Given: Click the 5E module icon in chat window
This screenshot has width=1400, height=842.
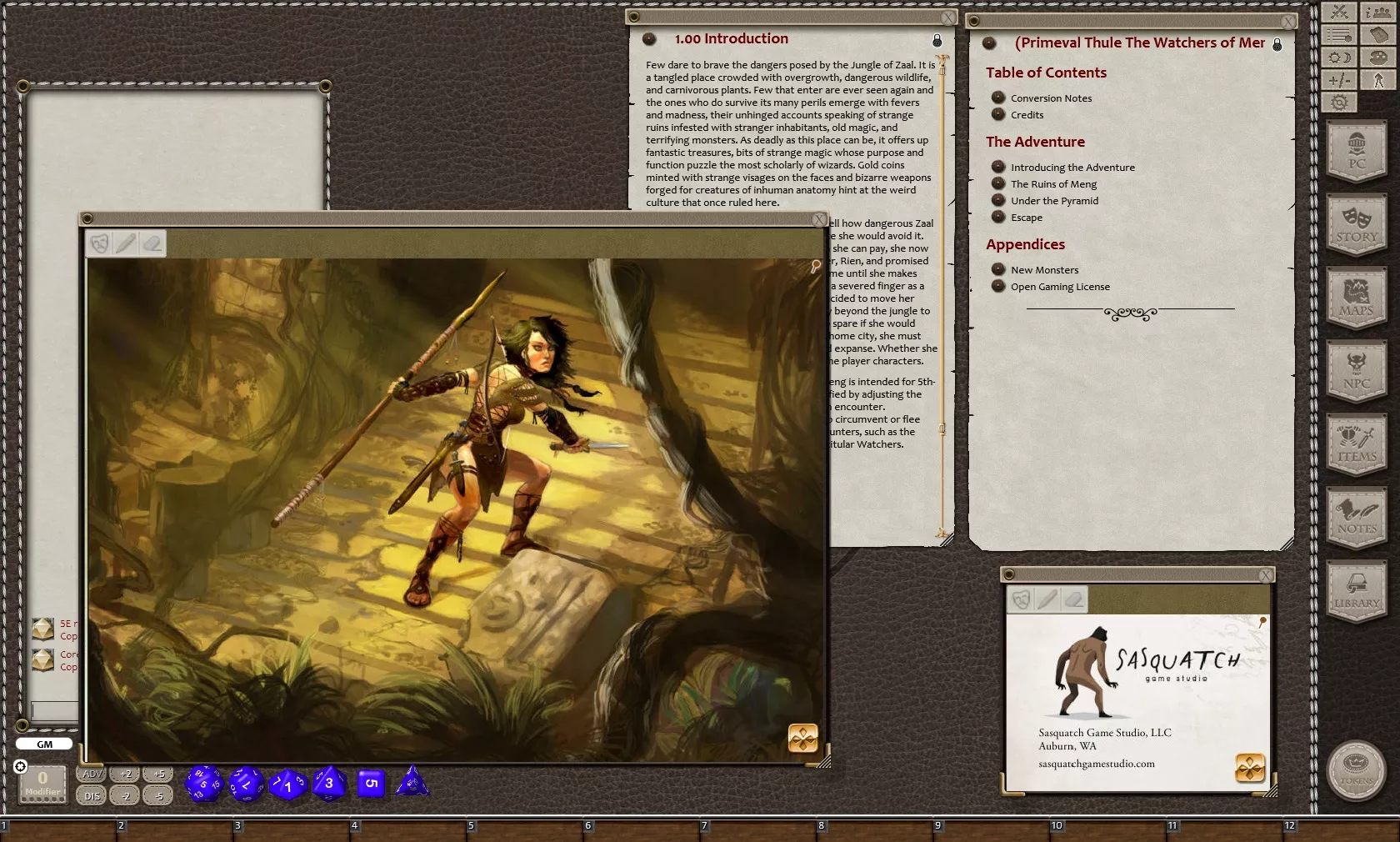Looking at the screenshot, I should [42, 628].
